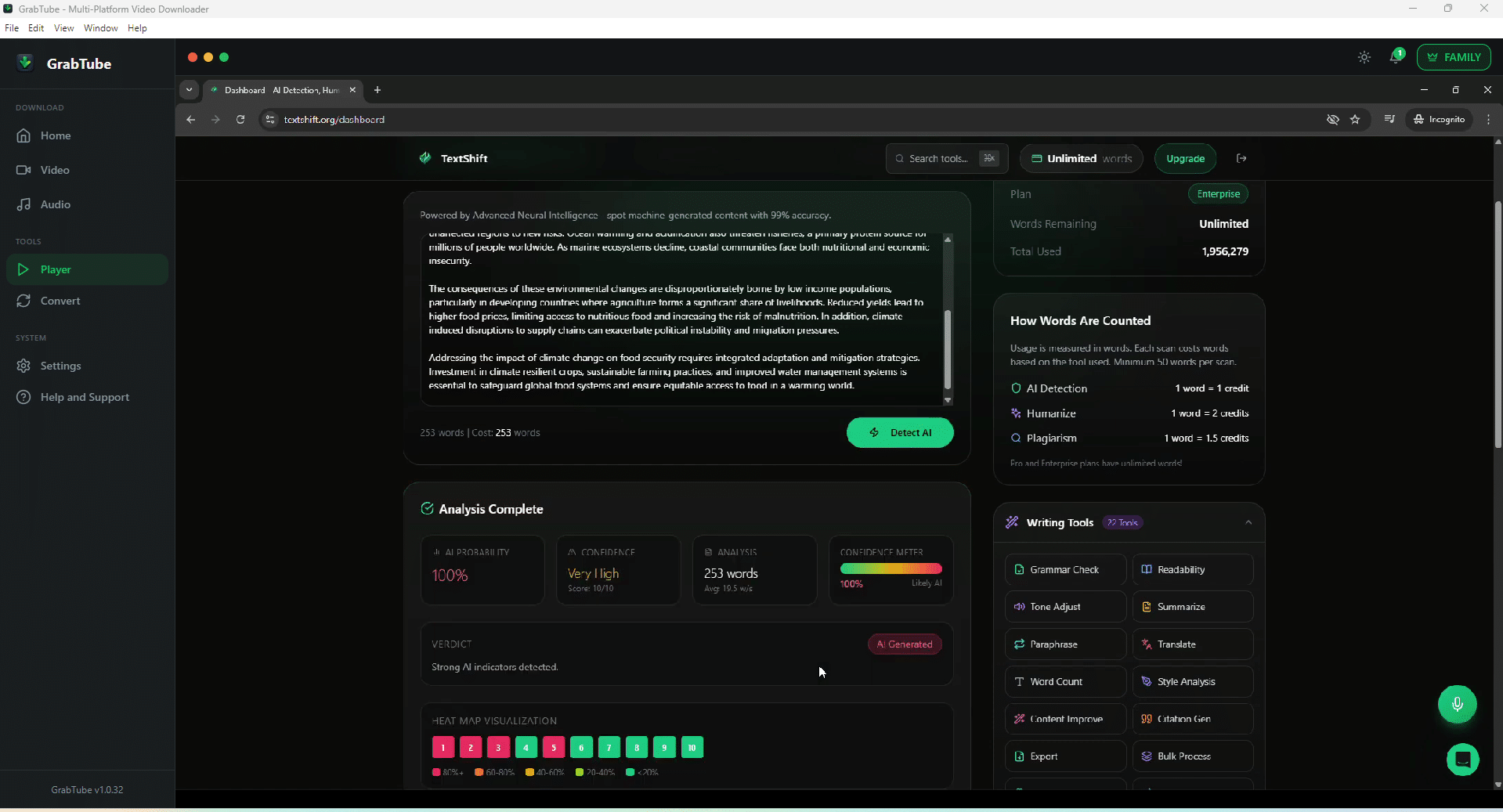The height and width of the screenshot is (812, 1503).
Task: Open a new browser tab
Action: [378, 90]
